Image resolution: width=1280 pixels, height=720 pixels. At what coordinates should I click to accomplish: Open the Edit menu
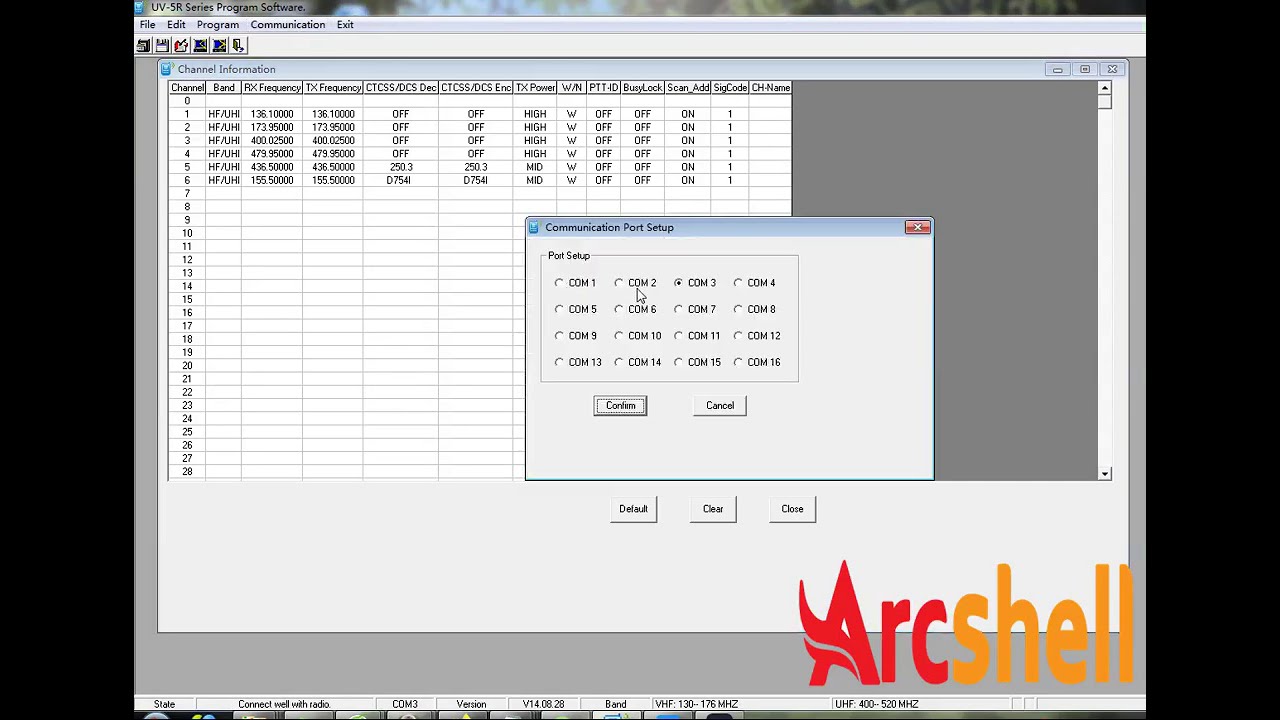click(176, 24)
